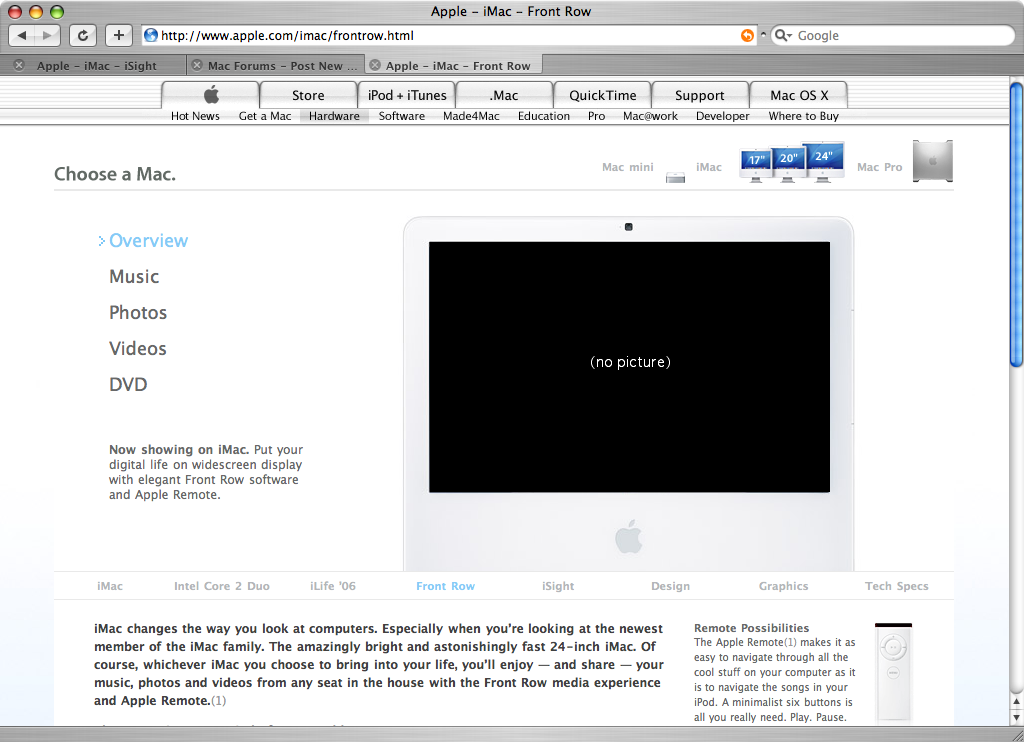Screen dimensions: 1024x742
Task: Click the Mac Pro tower icon
Action: coord(933,161)
